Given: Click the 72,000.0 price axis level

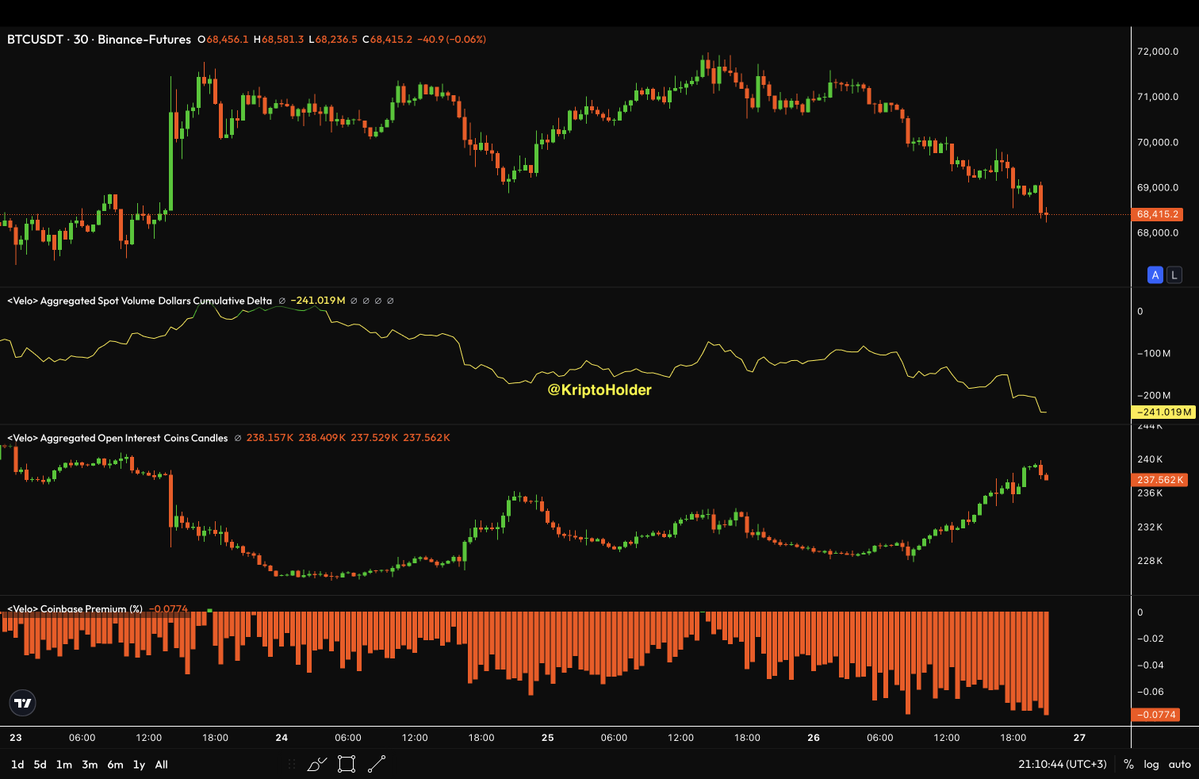Looking at the screenshot, I should pos(1158,52).
